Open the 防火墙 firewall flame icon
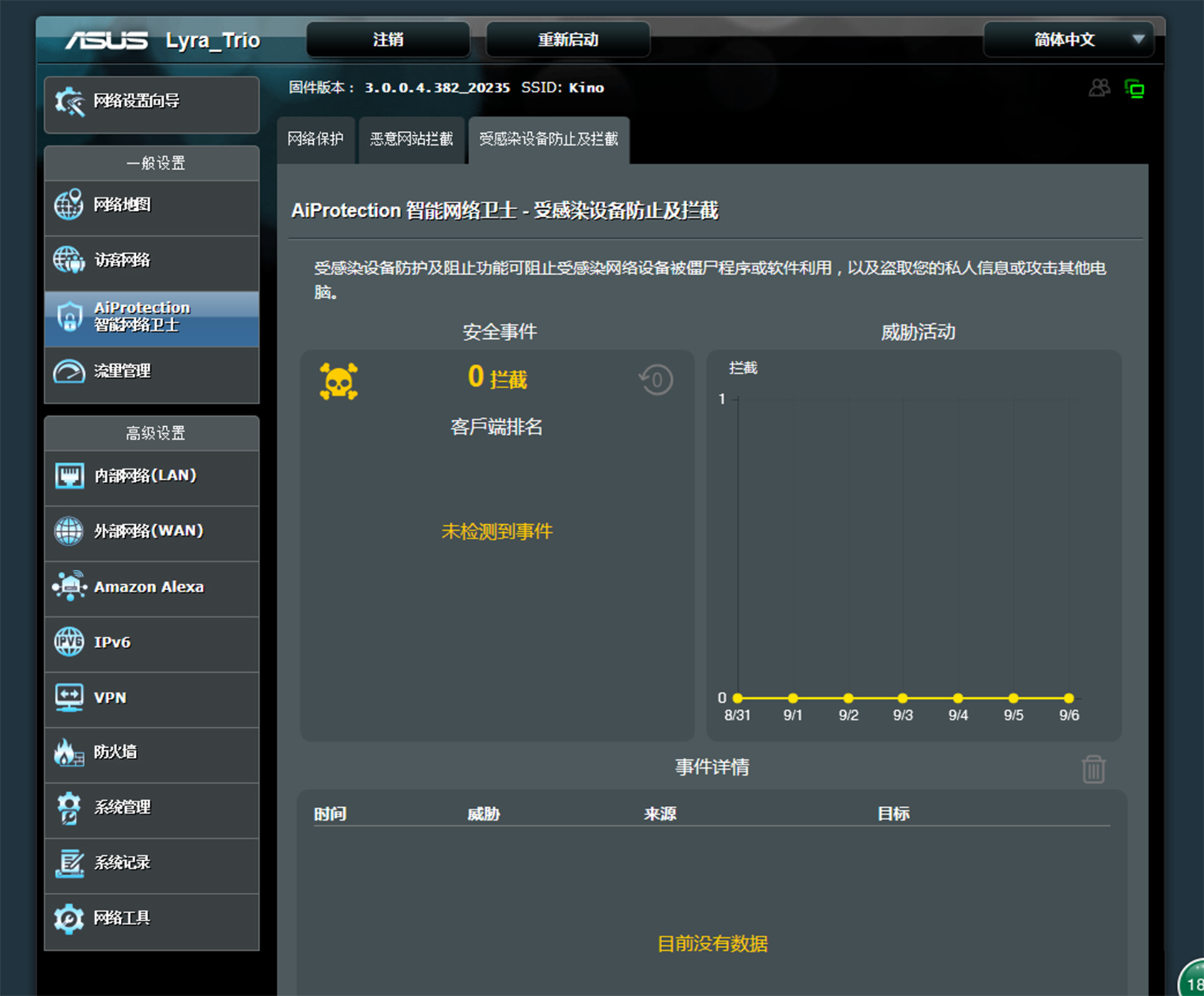The width and height of the screenshot is (1204, 996). [x=69, y=752]
